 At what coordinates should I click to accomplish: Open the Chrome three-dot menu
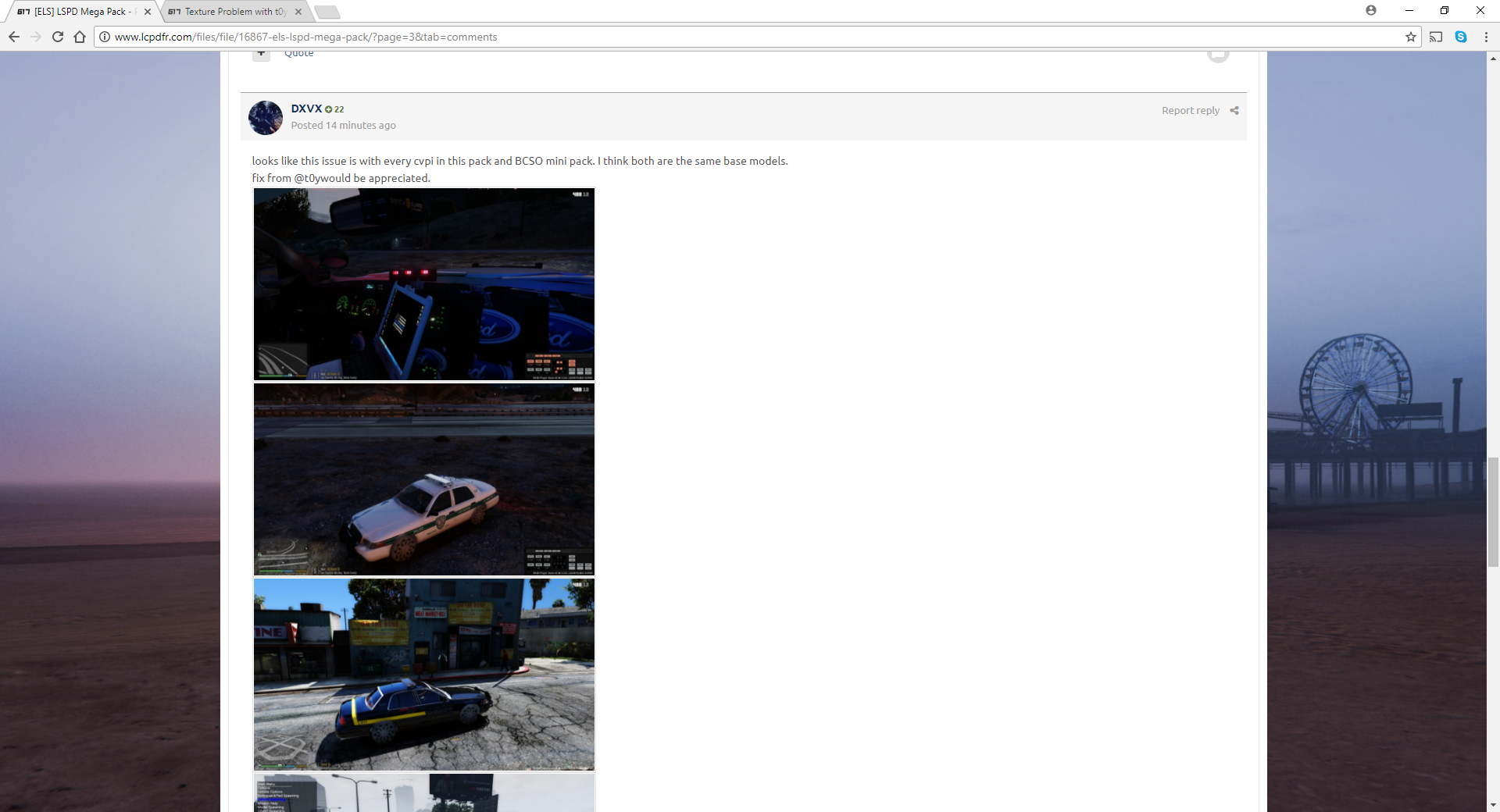pyautogui.click(x=1486, y=37)
